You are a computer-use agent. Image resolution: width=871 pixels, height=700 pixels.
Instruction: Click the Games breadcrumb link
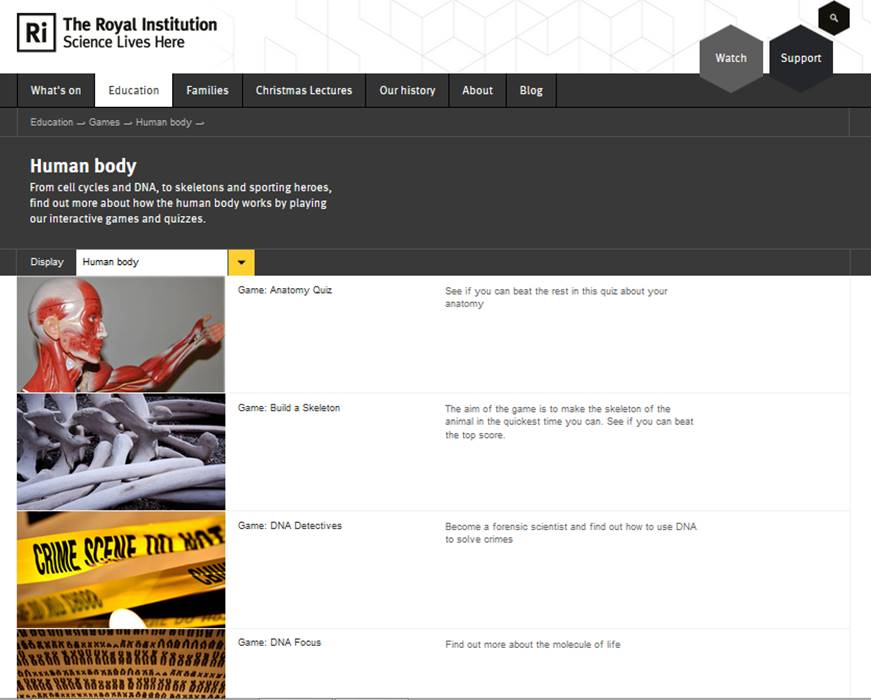104,122
